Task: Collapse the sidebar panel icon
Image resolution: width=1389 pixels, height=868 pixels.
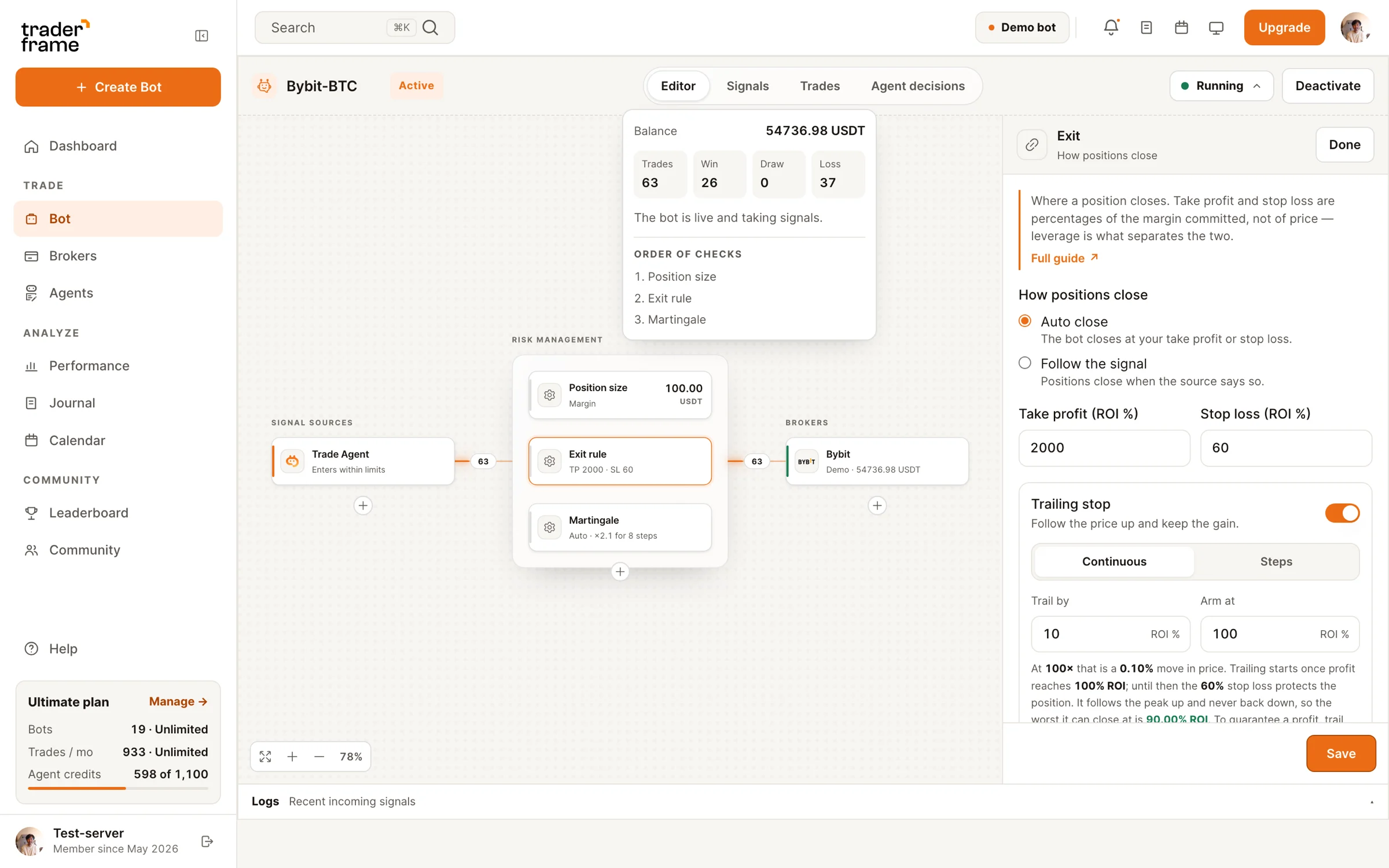Action: [201, 36]
